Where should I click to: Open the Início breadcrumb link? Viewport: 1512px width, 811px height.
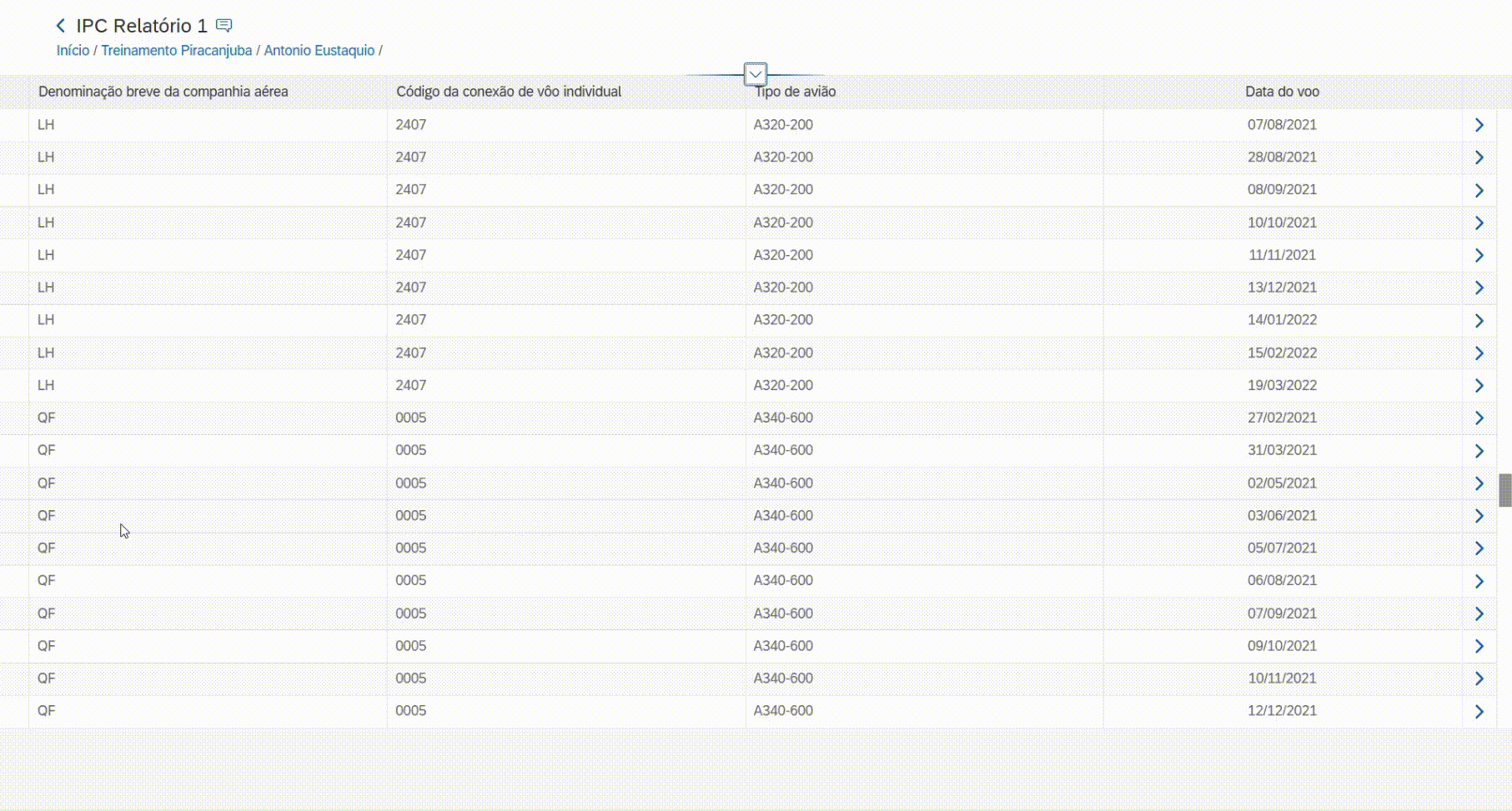pos(73,51)
